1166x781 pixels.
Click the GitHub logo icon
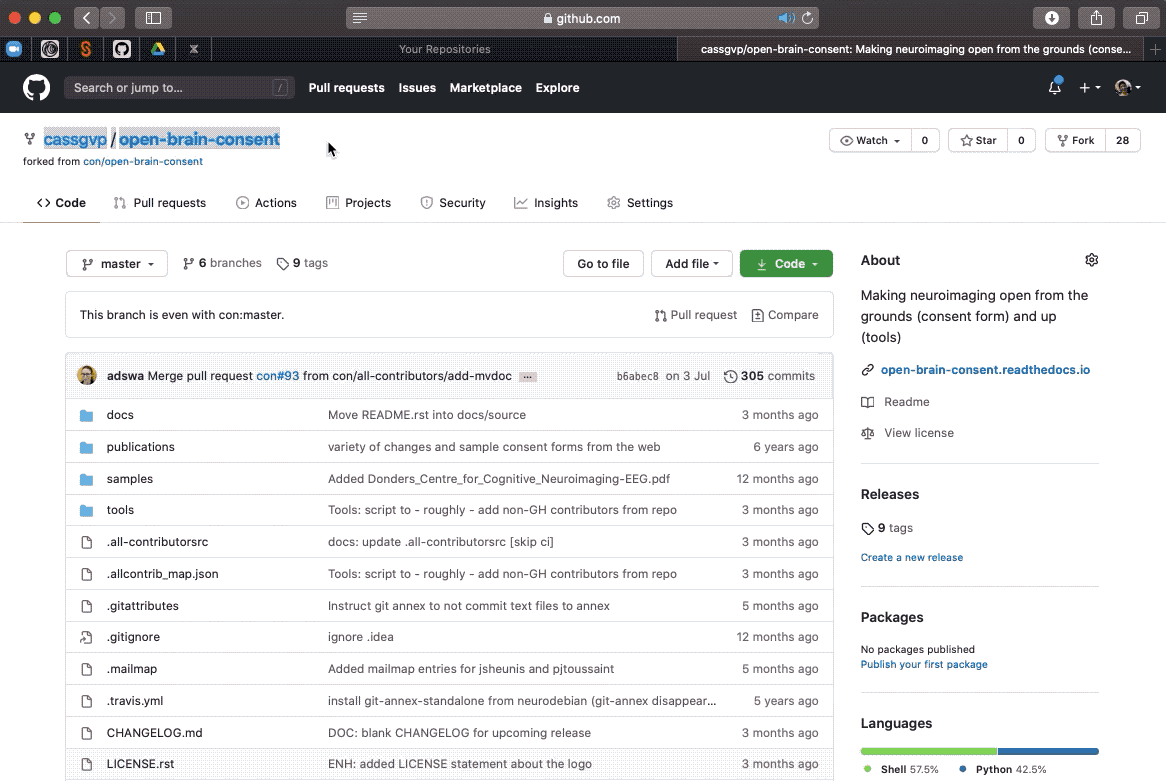click(36, 88)
